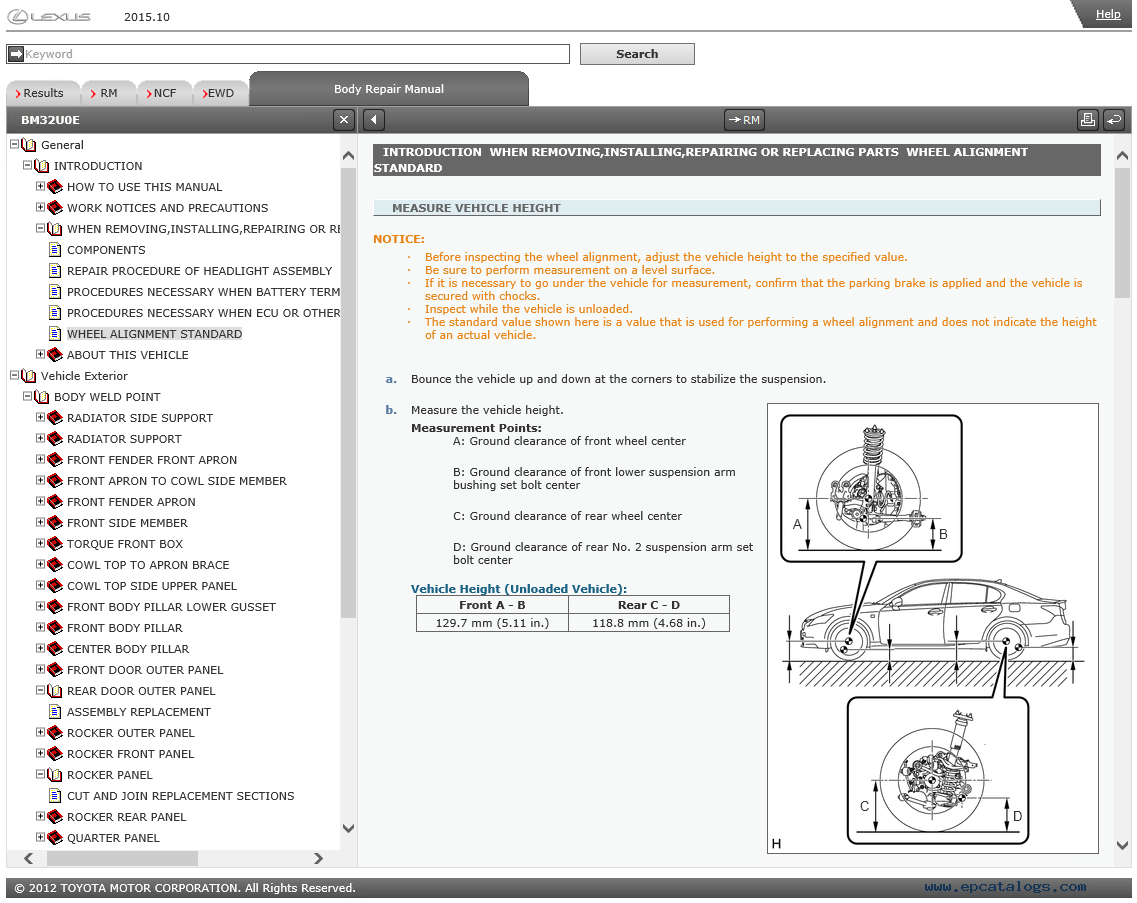Click the REPAIR PROCEDURE OF HEADLIGHT document icon
Viewport: 1137px width, 903px height.
coord(54,271)
